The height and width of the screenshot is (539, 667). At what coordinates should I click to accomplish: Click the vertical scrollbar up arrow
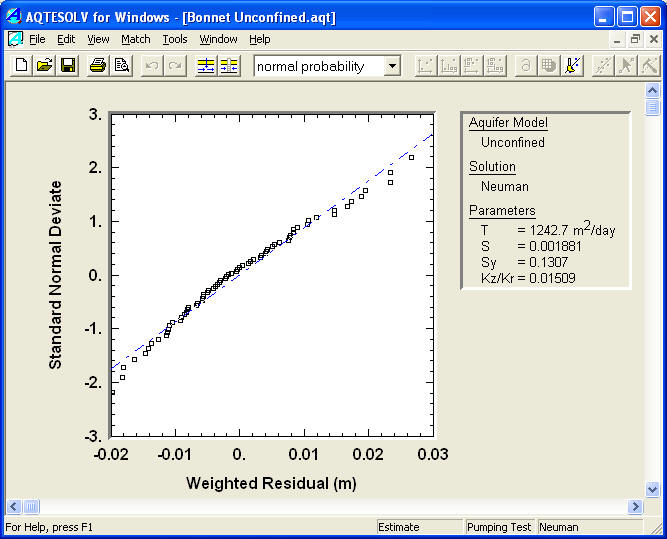652,90
